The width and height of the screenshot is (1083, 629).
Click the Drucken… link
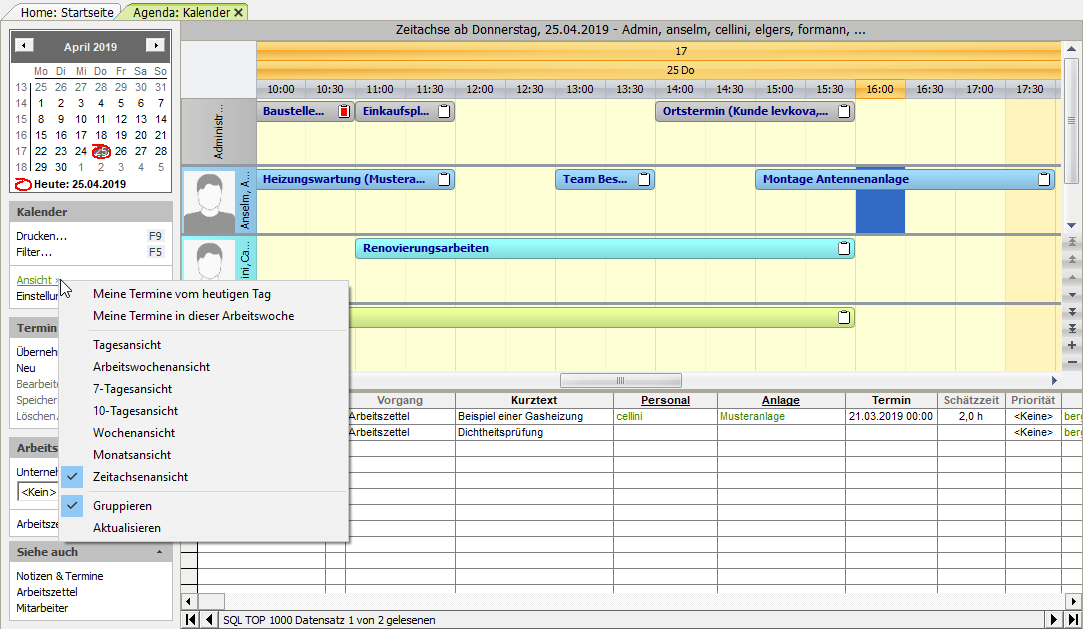(x=42, y=237)
